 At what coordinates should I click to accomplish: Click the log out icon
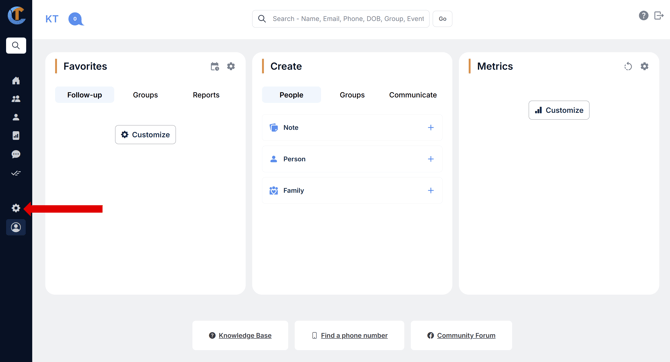659,15
